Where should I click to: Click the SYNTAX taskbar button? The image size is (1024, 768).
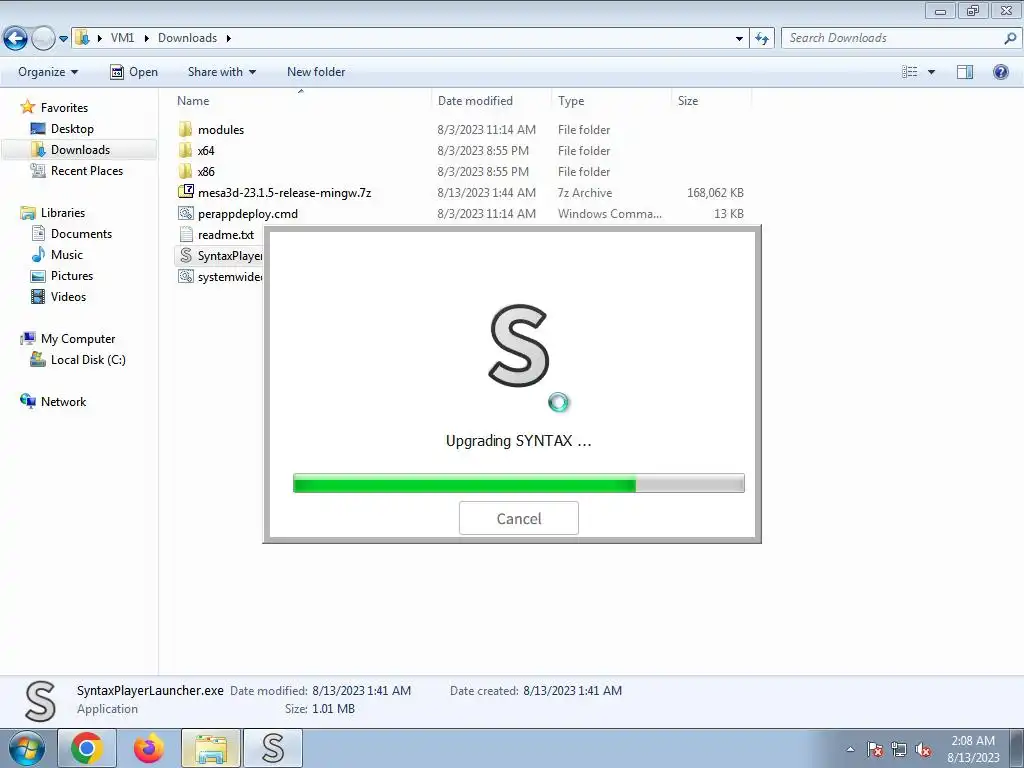point(273,748)
